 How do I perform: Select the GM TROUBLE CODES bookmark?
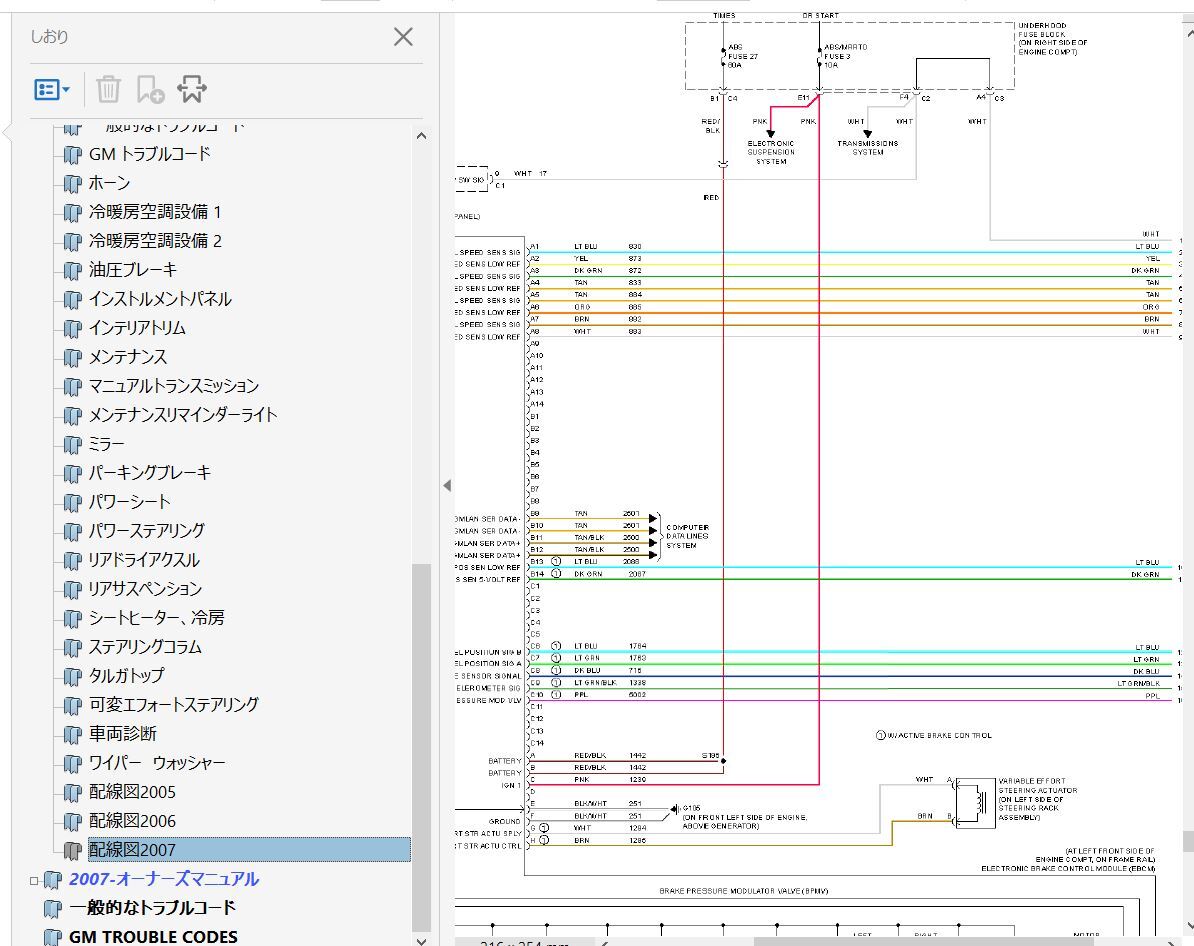(x=153, y=937)
